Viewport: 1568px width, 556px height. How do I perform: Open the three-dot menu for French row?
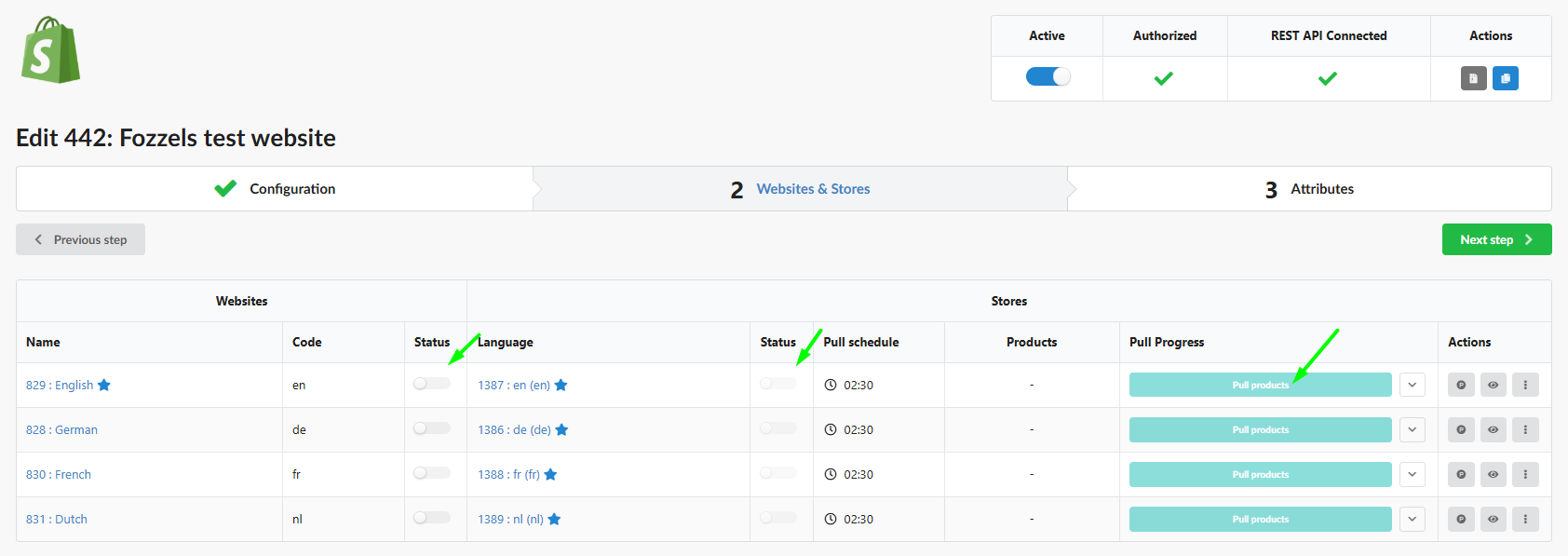[1525, 474]
